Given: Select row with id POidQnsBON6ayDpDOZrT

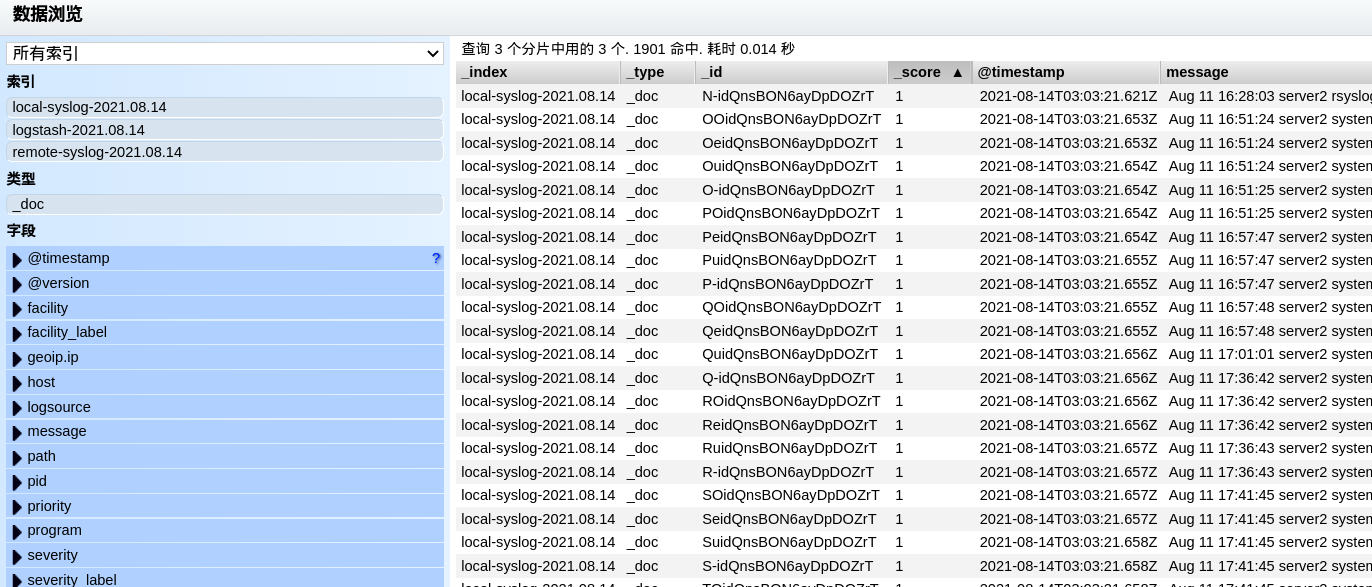Looking at the screenshot, I should click(914, 213).
